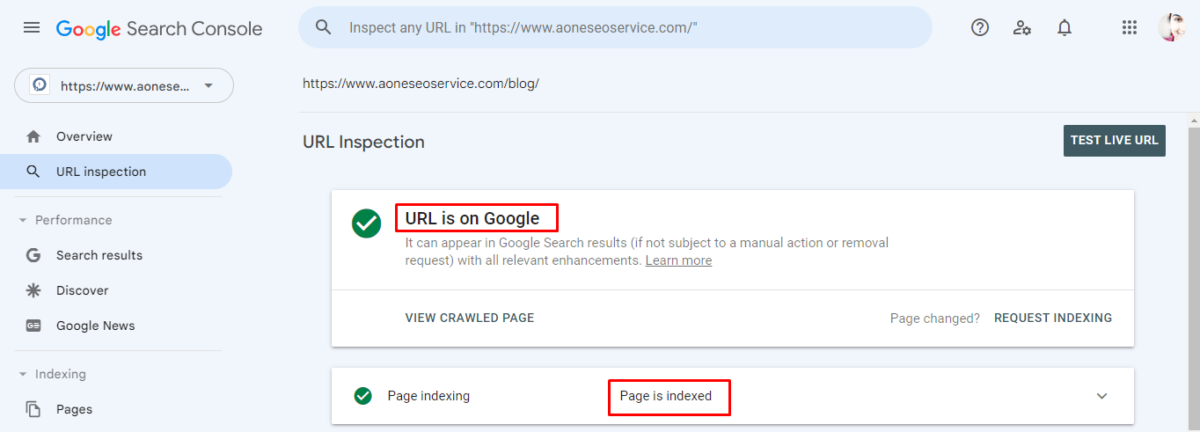Click the TEST LIVE URL button

1114,140
